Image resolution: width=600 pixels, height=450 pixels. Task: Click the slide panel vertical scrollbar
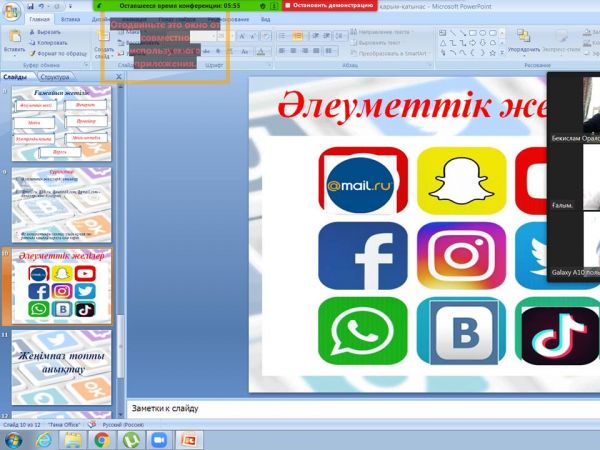click(x=122, y=250)
